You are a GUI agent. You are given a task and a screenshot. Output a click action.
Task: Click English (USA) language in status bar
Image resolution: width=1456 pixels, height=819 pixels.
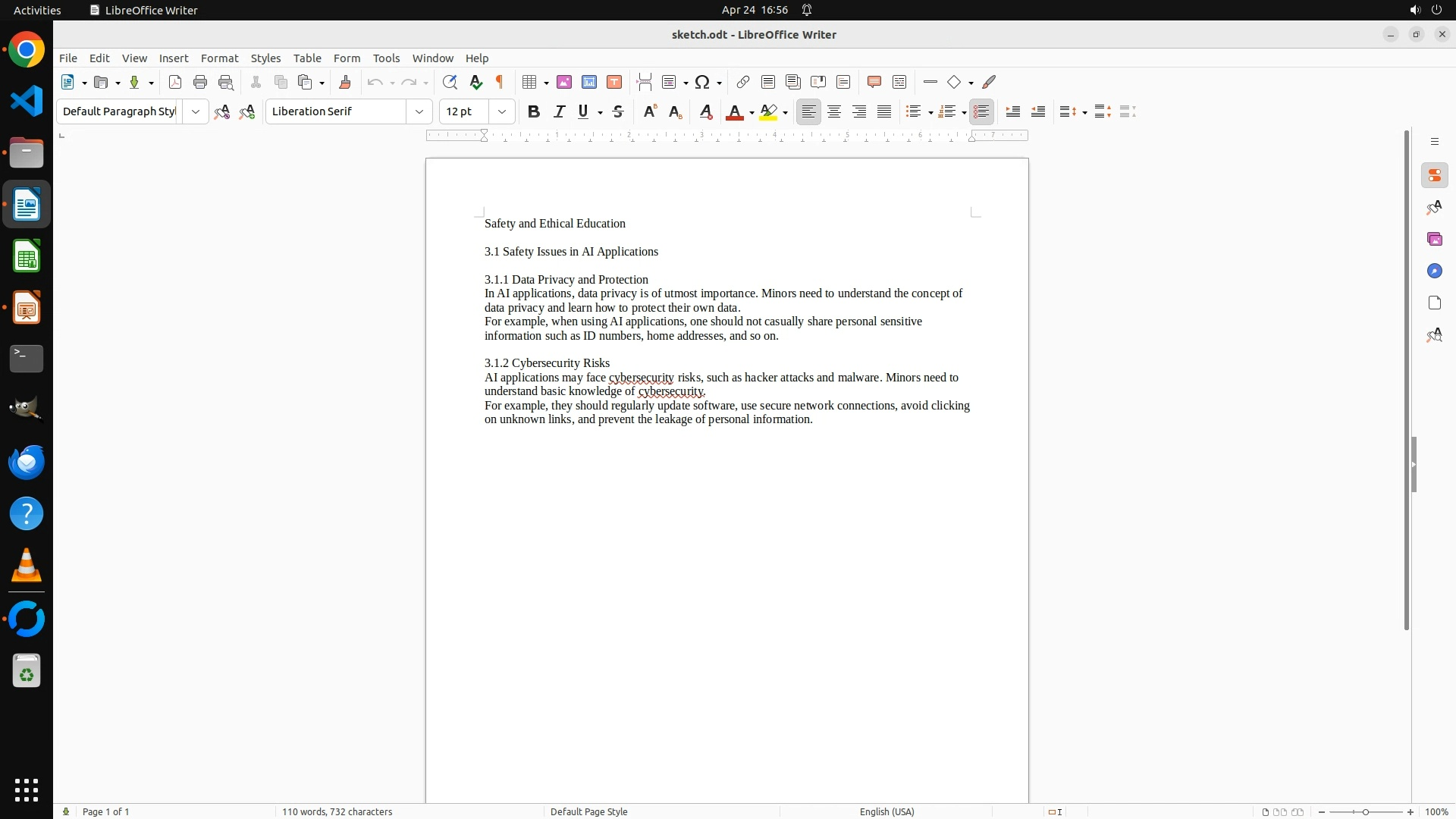886,811
